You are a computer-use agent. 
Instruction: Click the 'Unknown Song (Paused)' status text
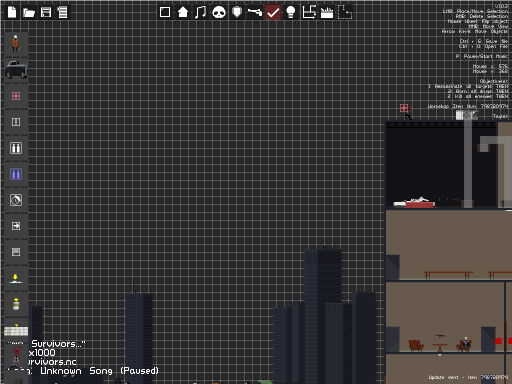tap(99, 371)
